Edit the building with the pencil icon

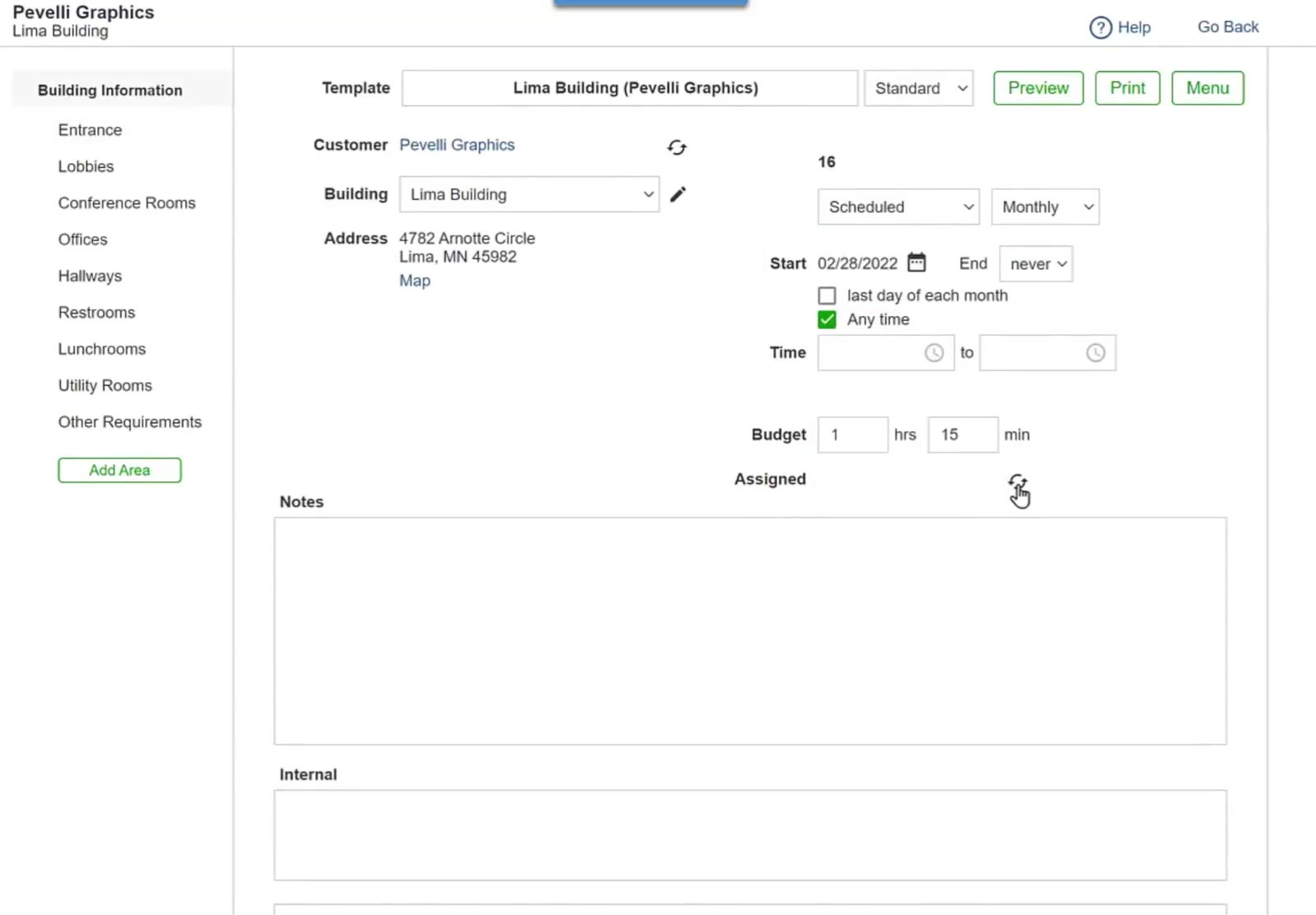pyautogui.click(x=678, y=194)
